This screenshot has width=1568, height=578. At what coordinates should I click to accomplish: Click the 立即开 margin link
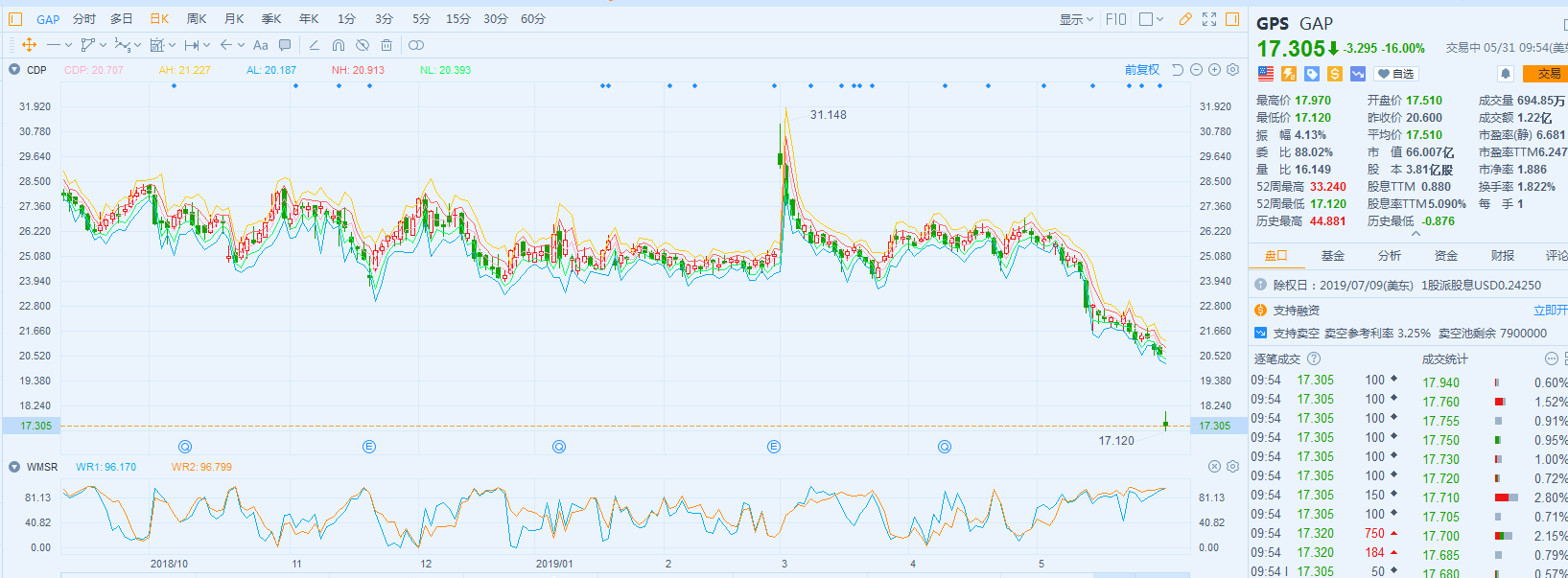1551,311
